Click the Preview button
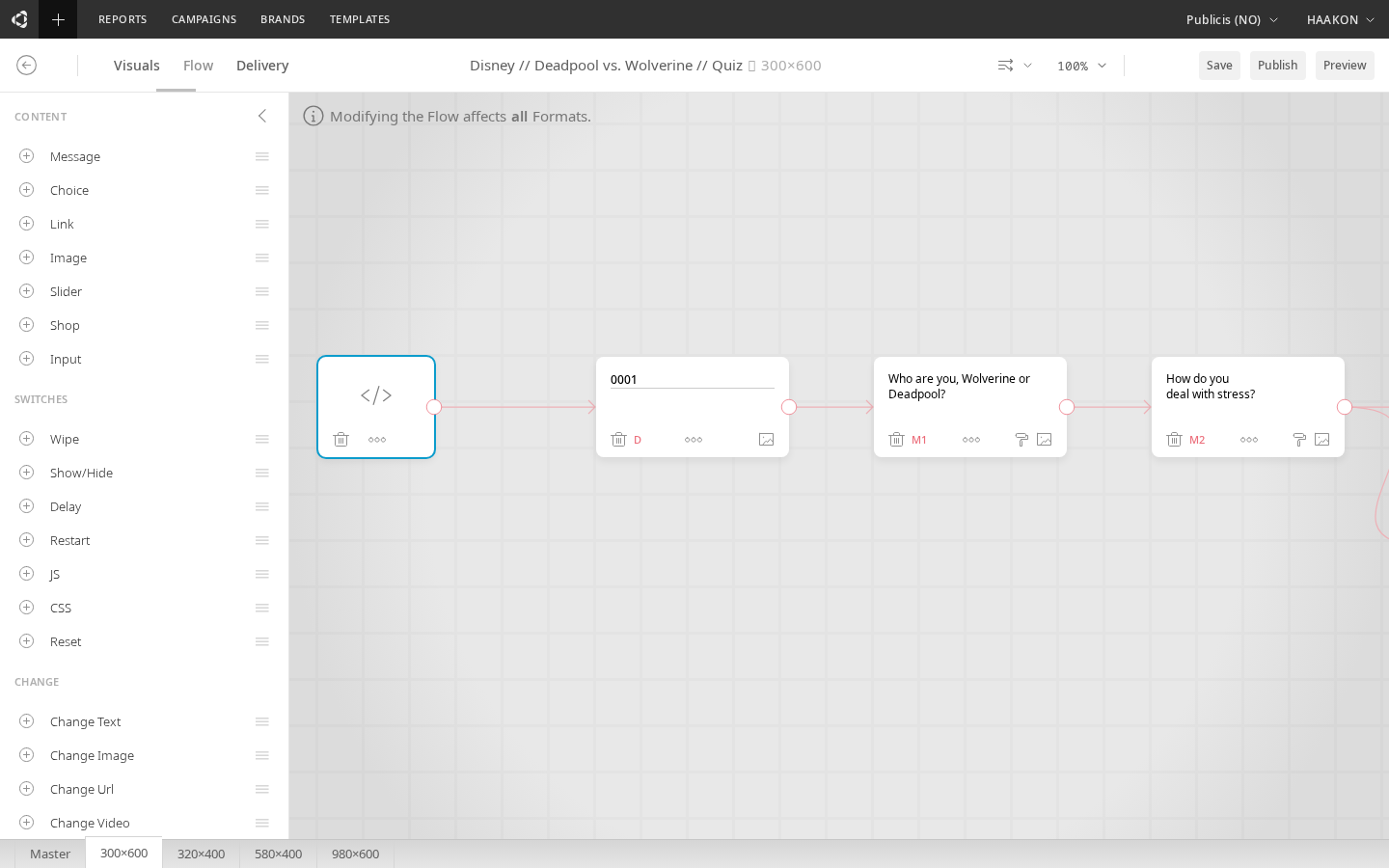Viewport: 1389px width, 868px height. 1345,65
